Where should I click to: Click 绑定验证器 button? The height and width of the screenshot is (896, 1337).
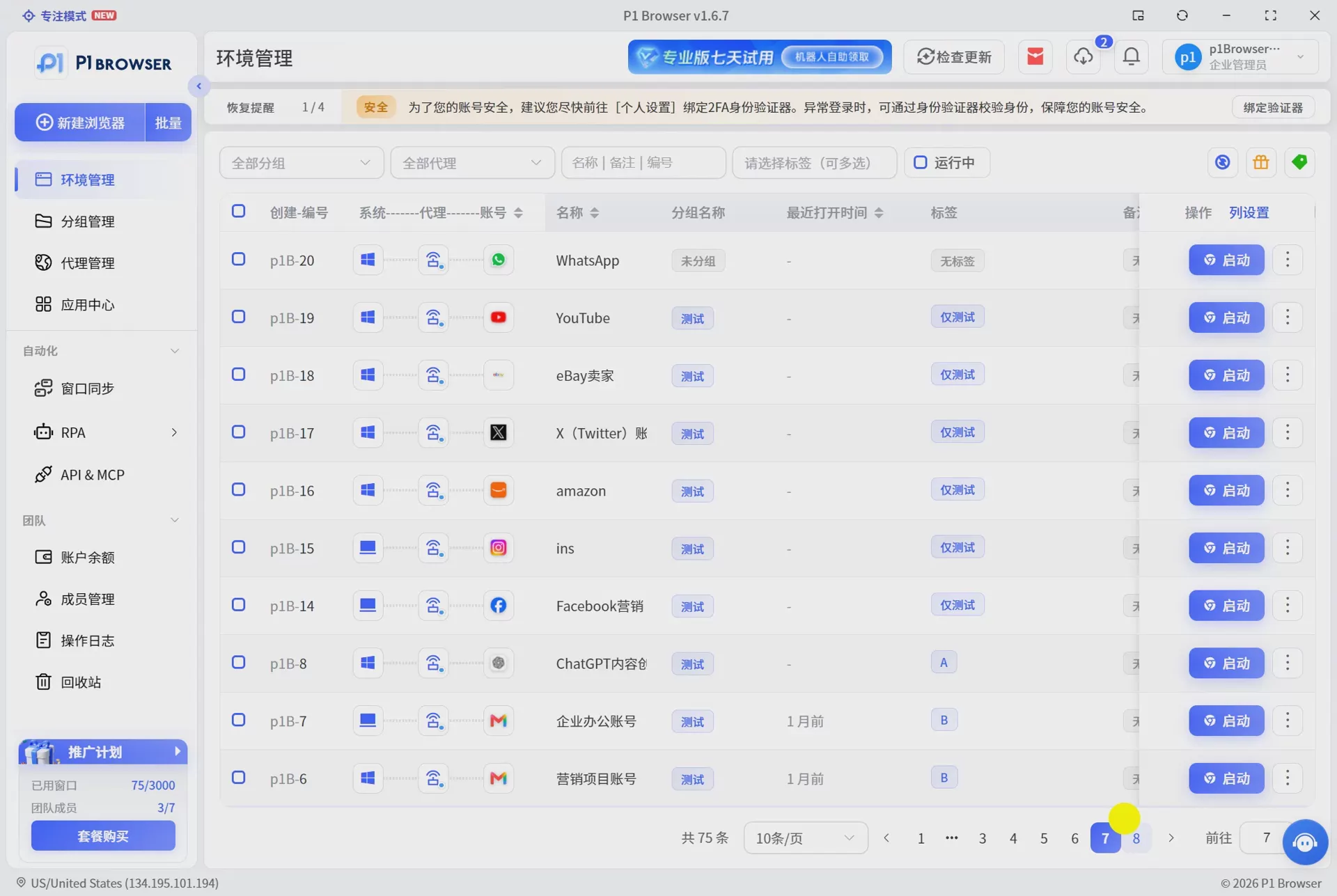pos(1273,108)
